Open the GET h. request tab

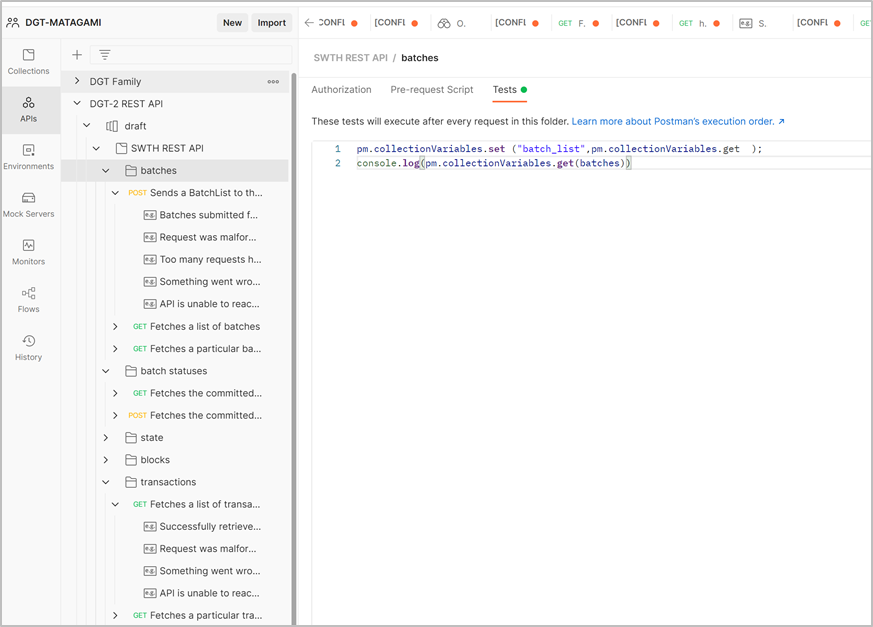699,23
